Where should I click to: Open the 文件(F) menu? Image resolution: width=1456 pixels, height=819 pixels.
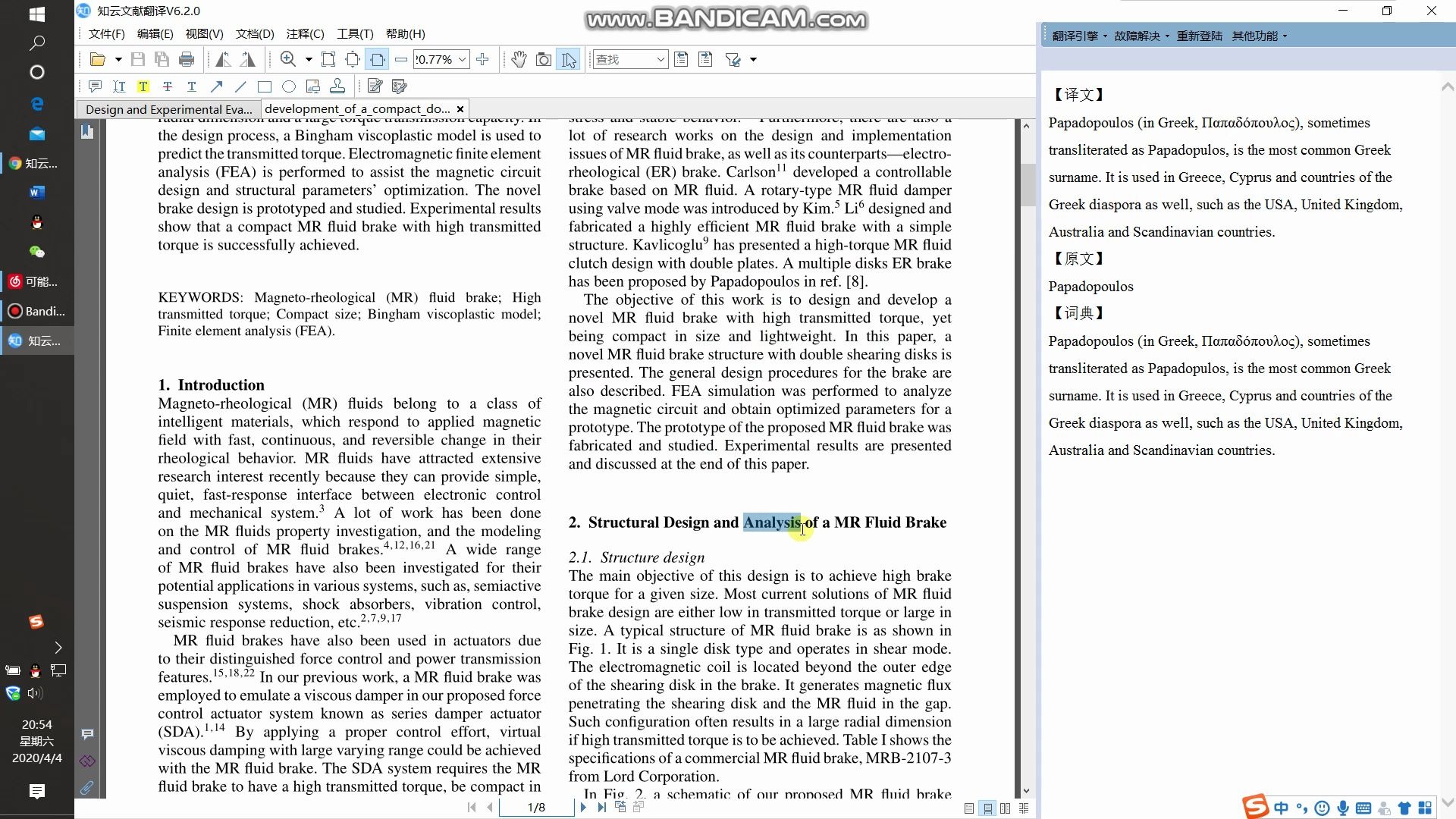tap(106, 33)
